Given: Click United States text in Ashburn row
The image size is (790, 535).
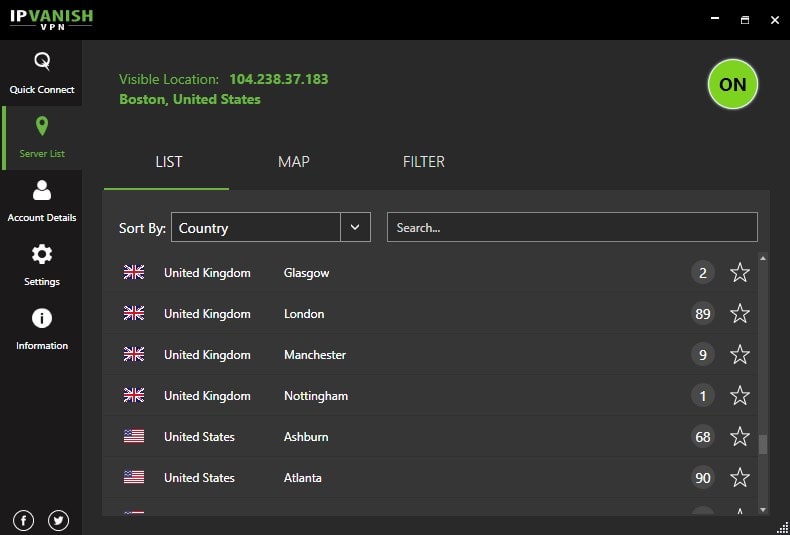Looking at the screenshot, I should tap(199, 437).
